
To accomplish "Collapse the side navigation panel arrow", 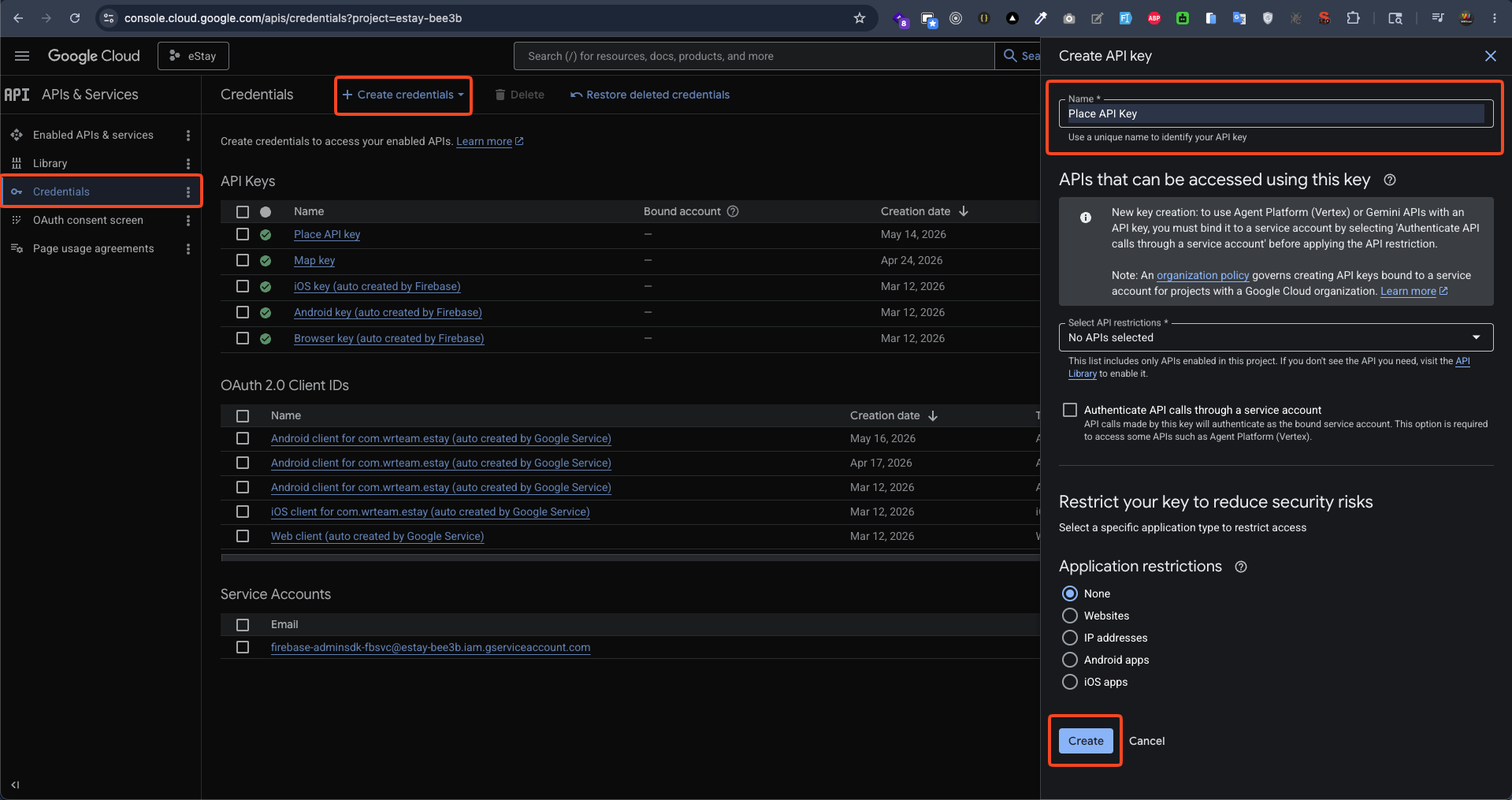I will tap(15, 785).
